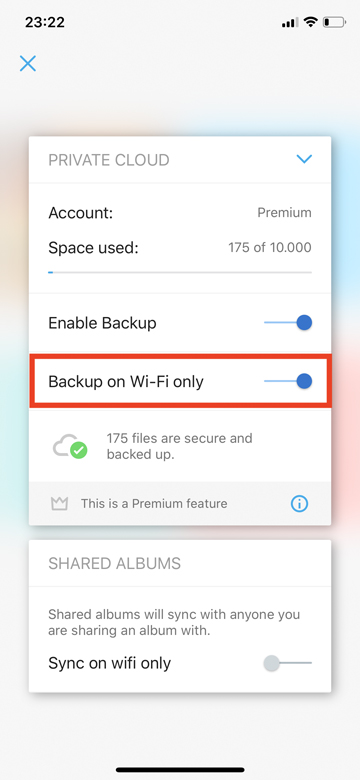Tap the 23:22 clock in status bar

(x=44, y=22)
